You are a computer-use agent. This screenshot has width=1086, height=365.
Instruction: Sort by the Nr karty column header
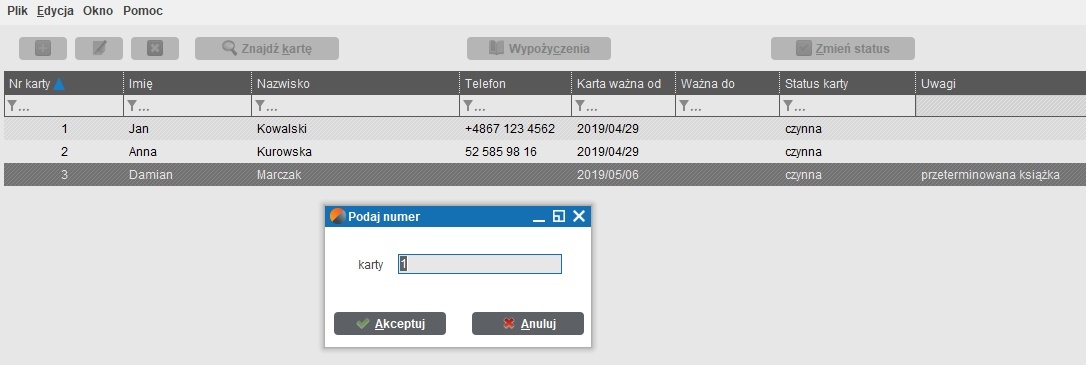pyautogui.click(x=64, y=84)
